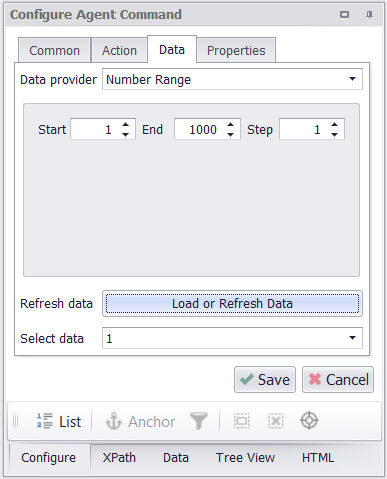Click the Anchor icon
Viewport: 387px width, 479px height.
114,421
